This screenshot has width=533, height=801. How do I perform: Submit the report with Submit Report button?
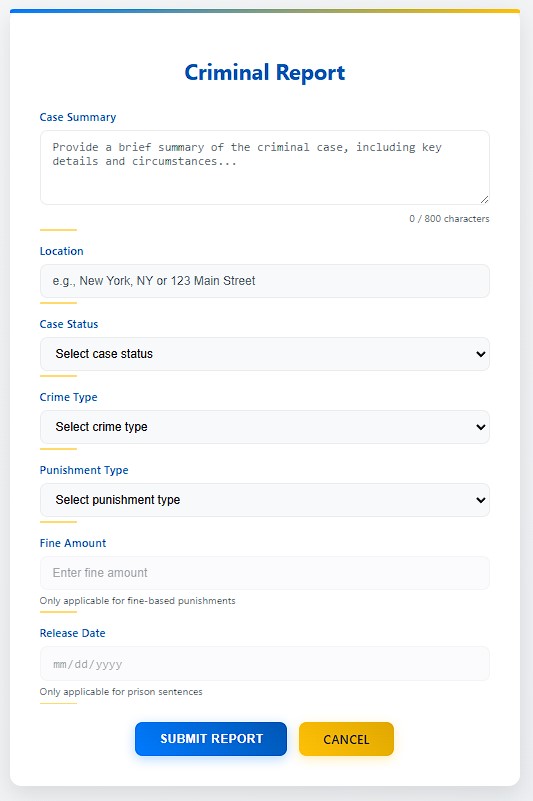coord(211,739)
